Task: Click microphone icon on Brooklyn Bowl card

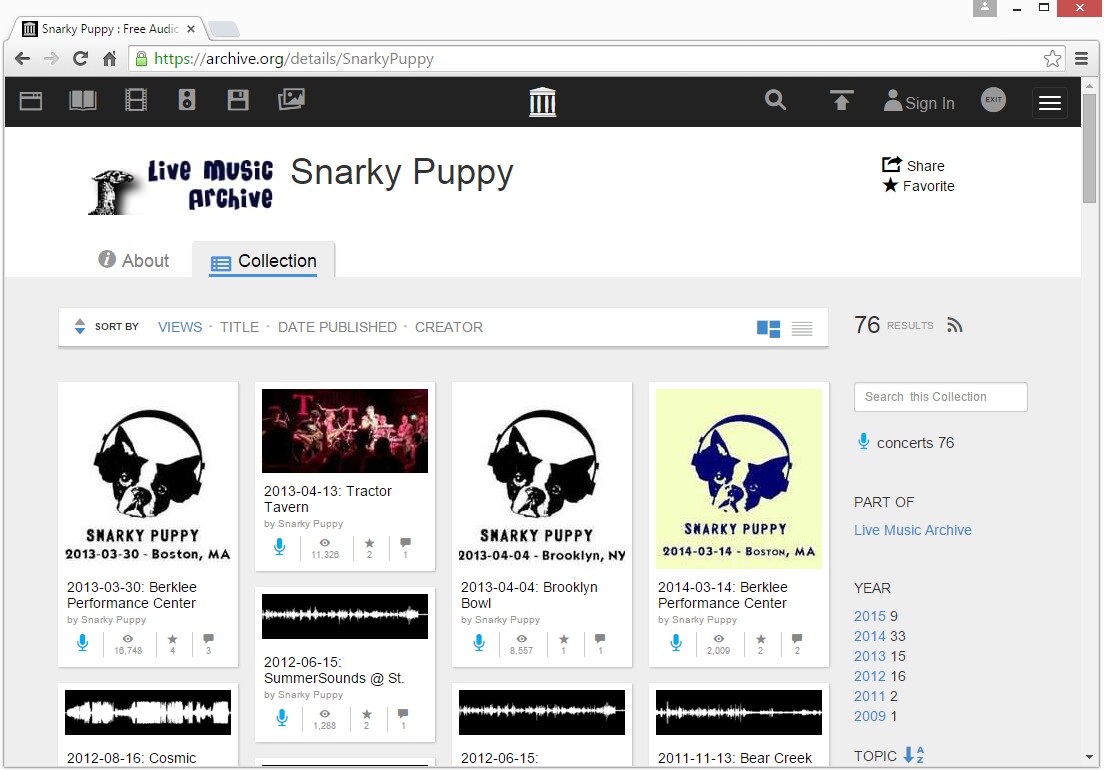Action: coord(479,643)
